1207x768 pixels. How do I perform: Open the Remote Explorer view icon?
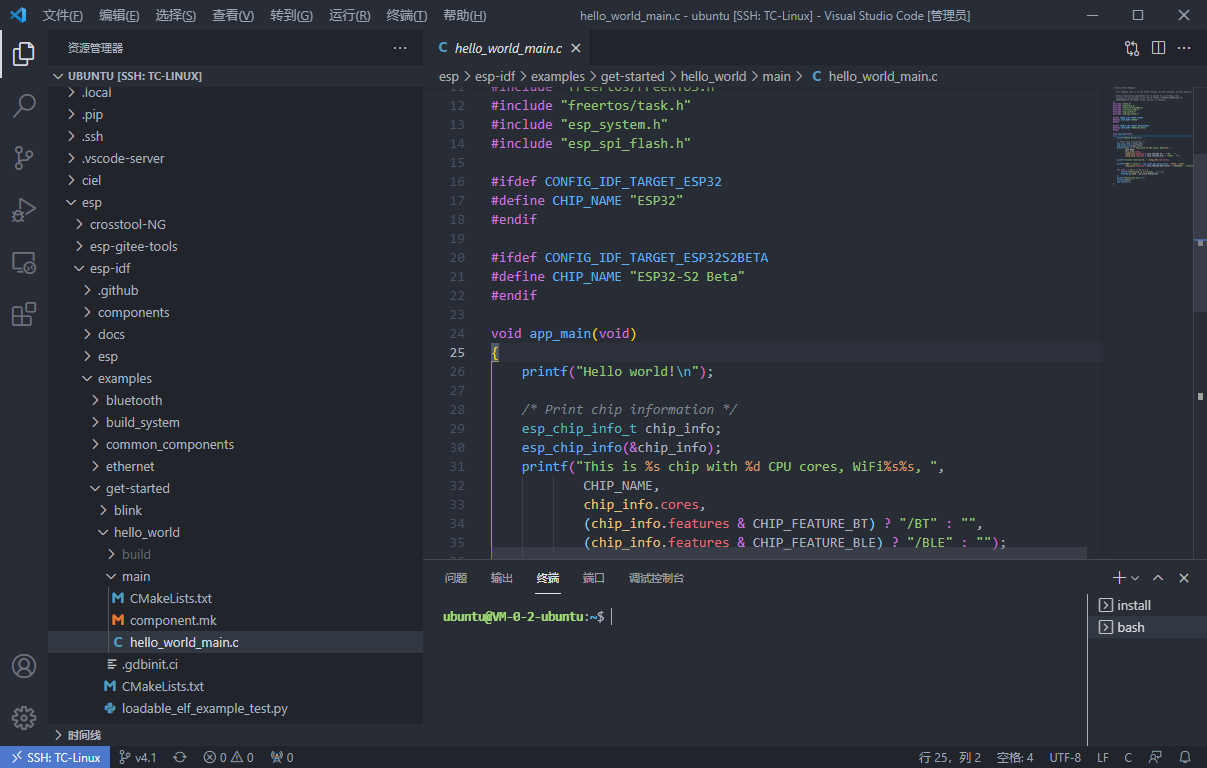24,262
